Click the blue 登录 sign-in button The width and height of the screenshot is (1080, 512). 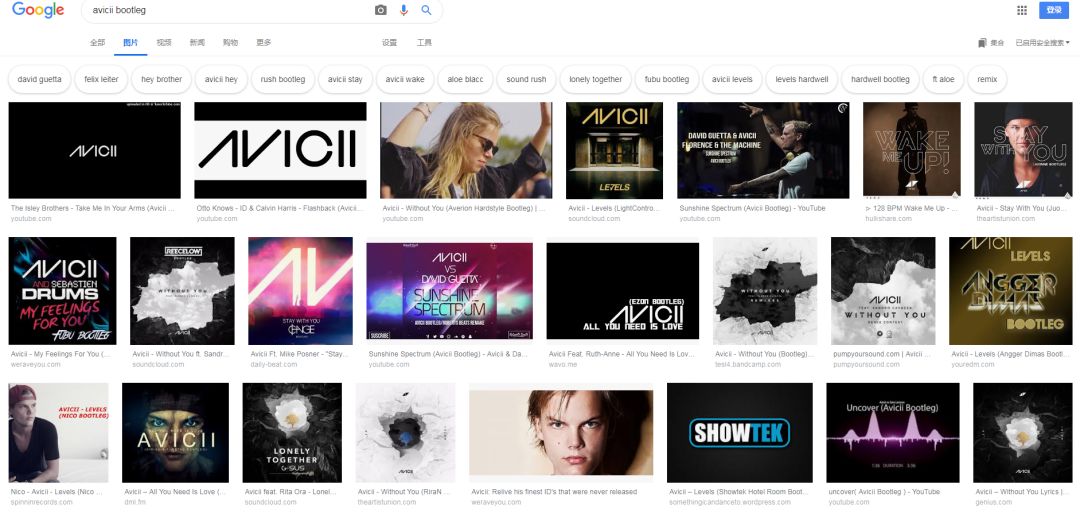(x=1053, y=10)
